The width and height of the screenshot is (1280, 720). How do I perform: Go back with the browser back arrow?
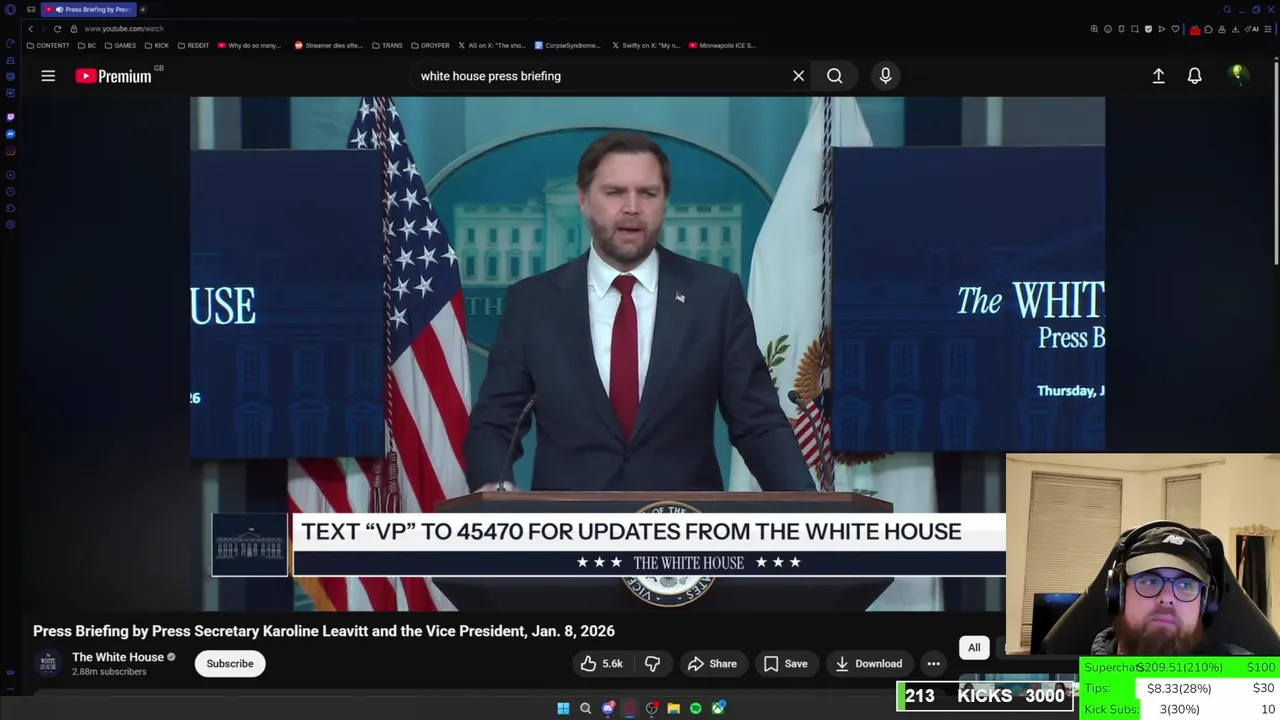point(30,29)
